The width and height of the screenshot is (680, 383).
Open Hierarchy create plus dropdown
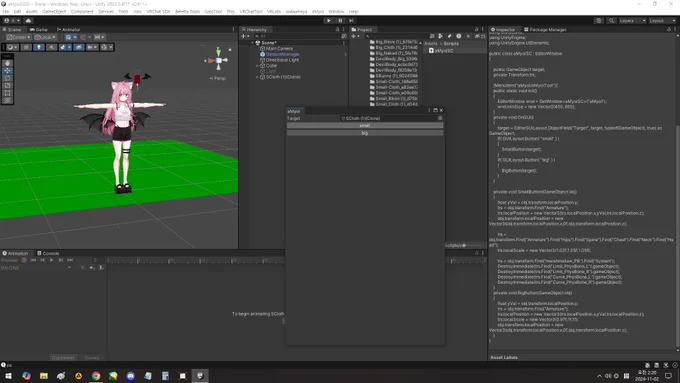pos(245,36)
